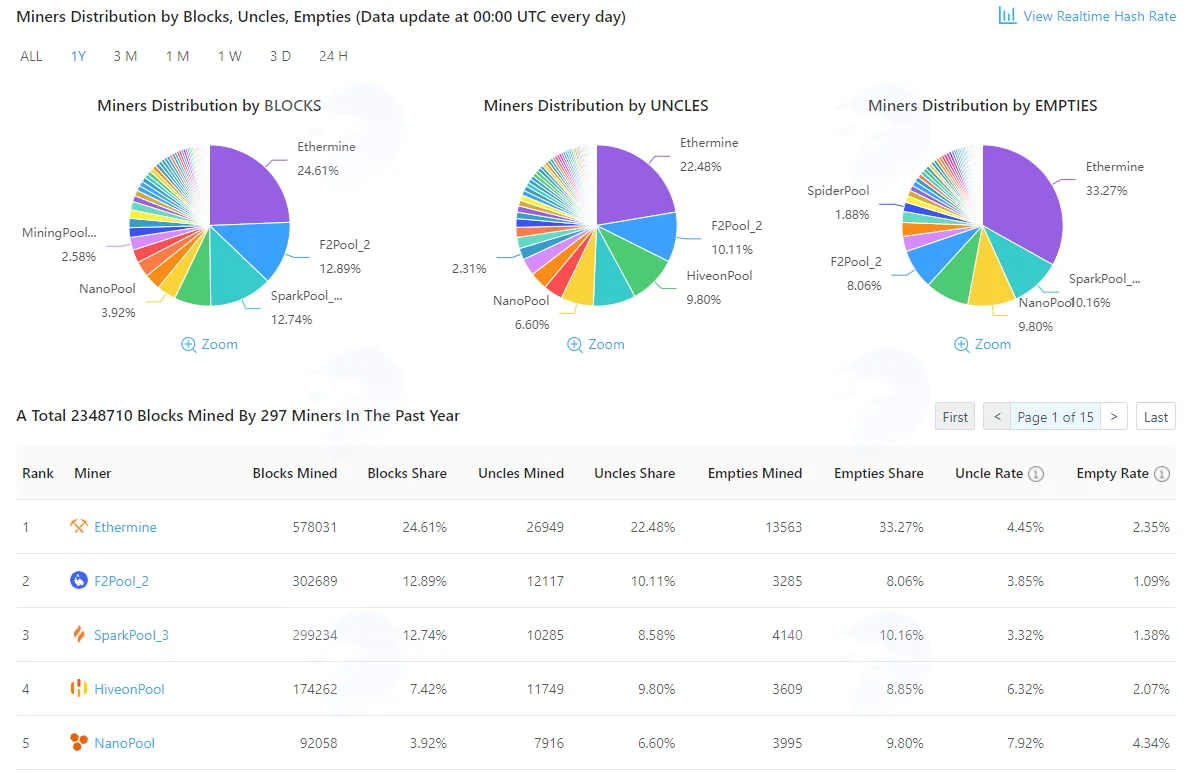Click the info icon next to Empty Rate
The width and height of the screenshot is (1191, 773).
click(x=1161, y=474)
